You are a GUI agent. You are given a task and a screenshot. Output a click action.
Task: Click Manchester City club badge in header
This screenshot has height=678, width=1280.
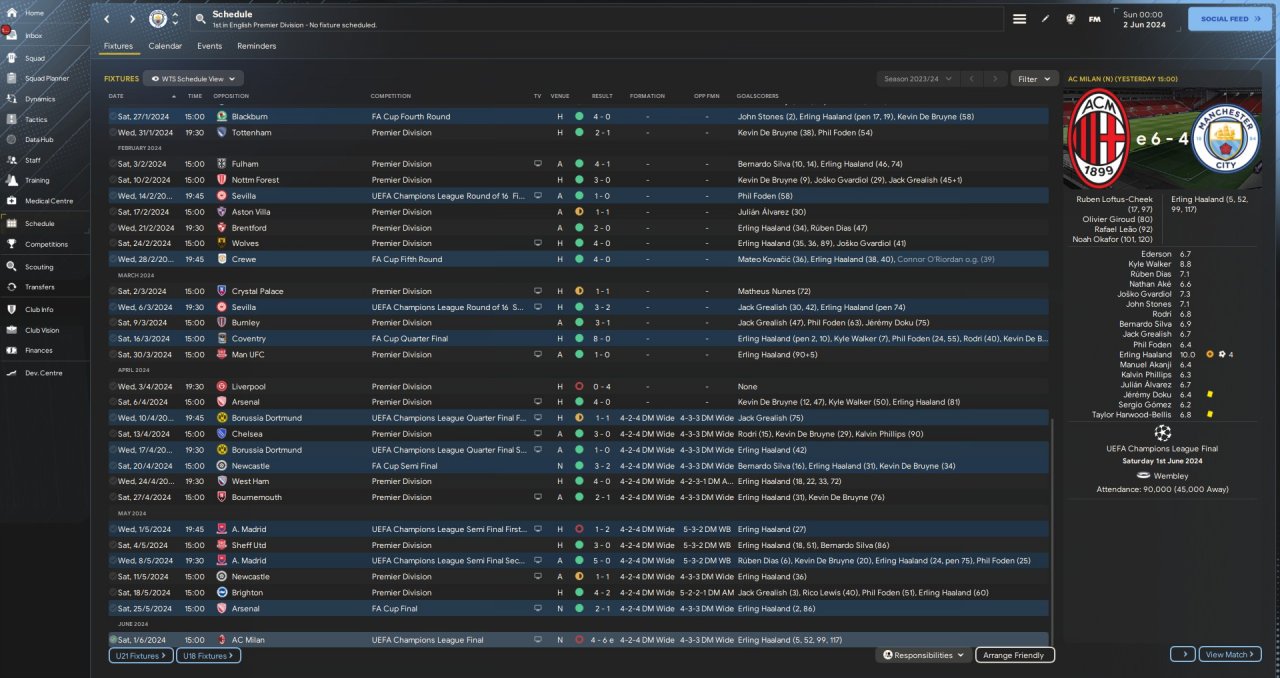[158, 19]
